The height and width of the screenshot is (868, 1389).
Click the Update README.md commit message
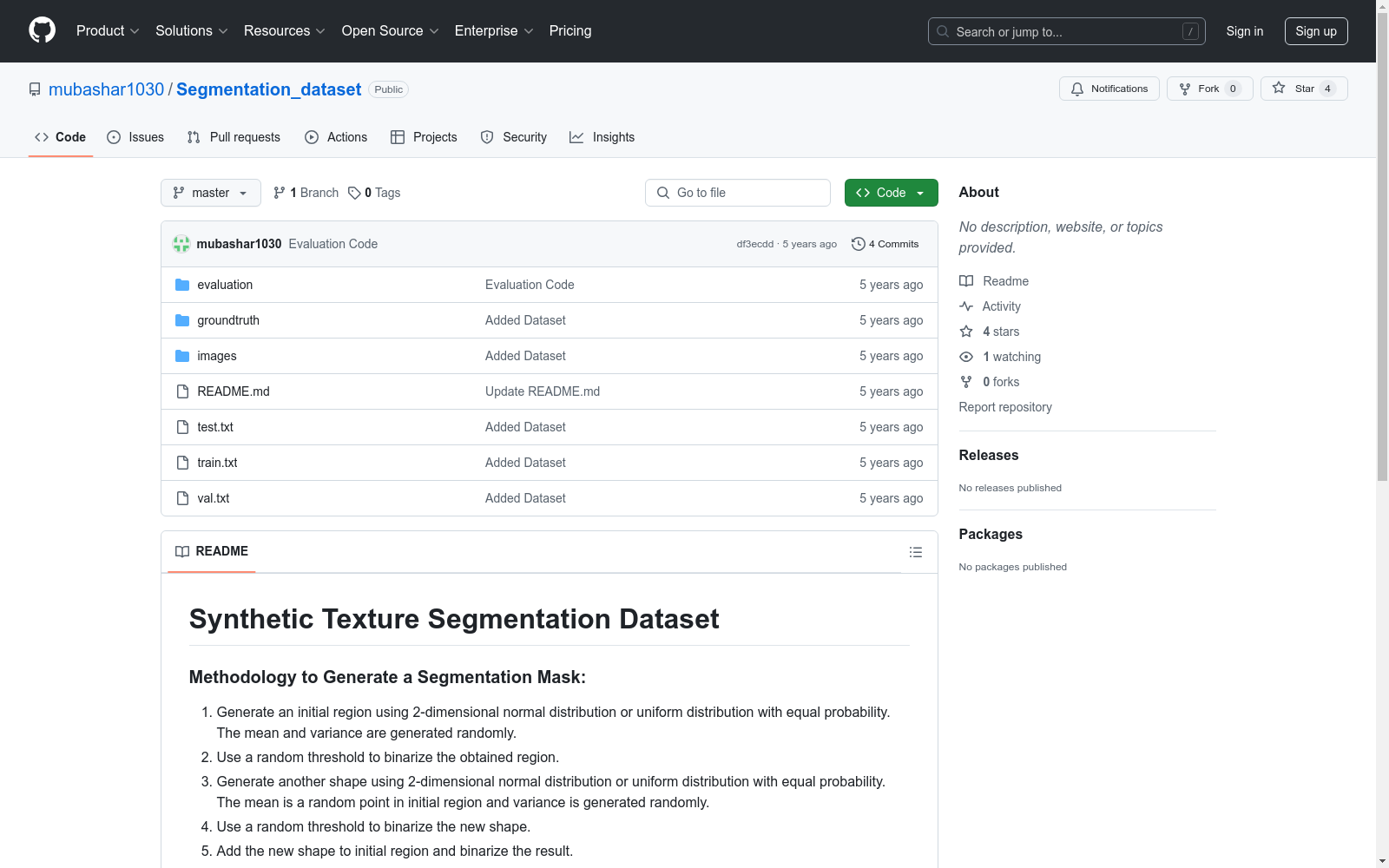point(543,391)
